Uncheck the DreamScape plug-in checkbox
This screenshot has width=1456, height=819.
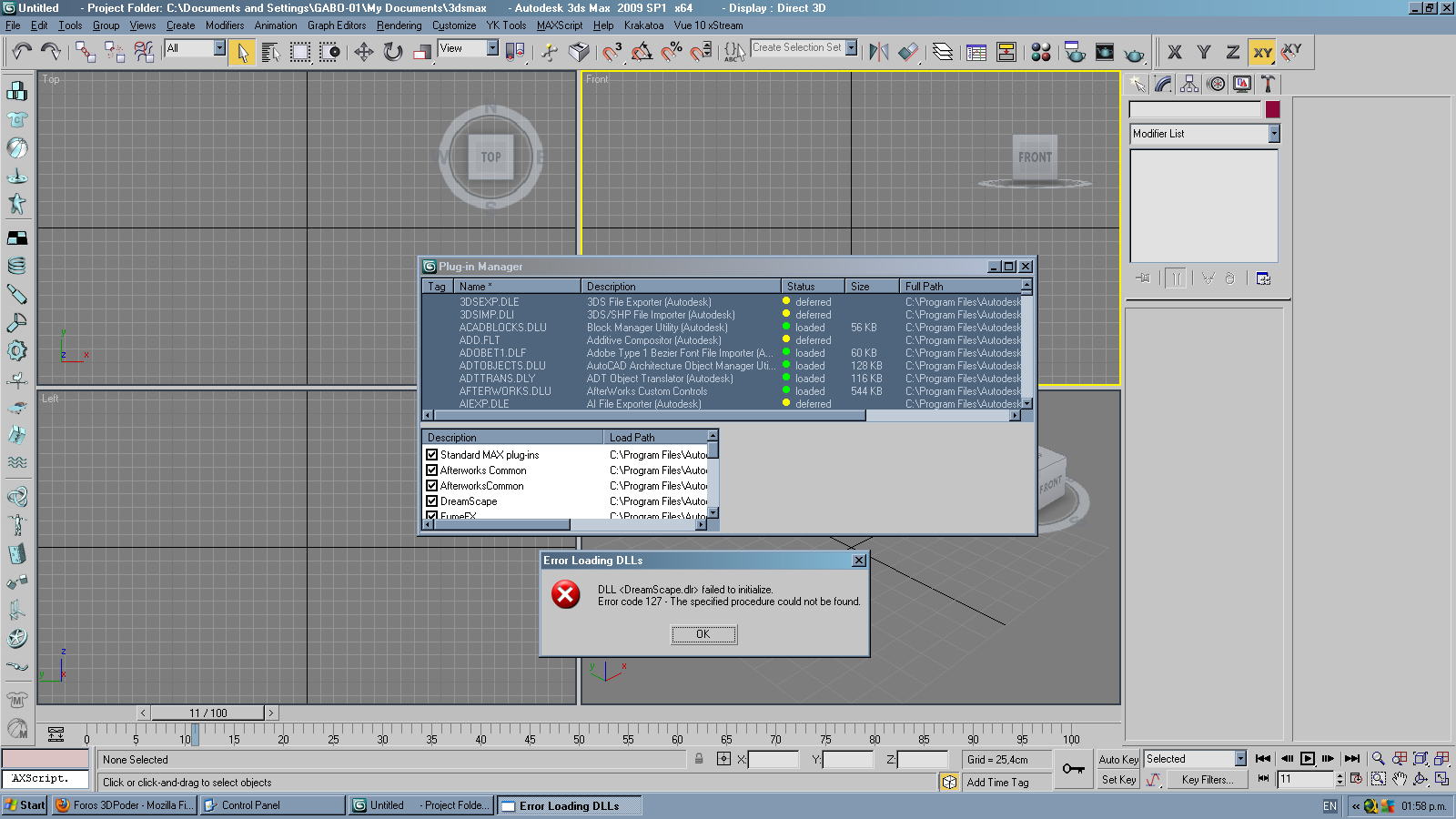(x=432, y=501)
